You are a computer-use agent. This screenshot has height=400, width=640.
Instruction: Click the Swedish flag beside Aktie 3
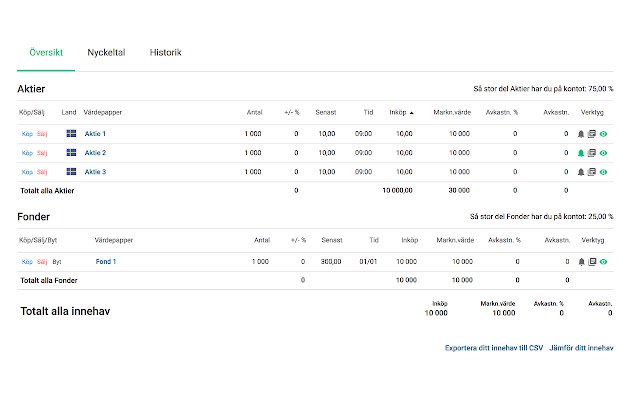[71, 172]
